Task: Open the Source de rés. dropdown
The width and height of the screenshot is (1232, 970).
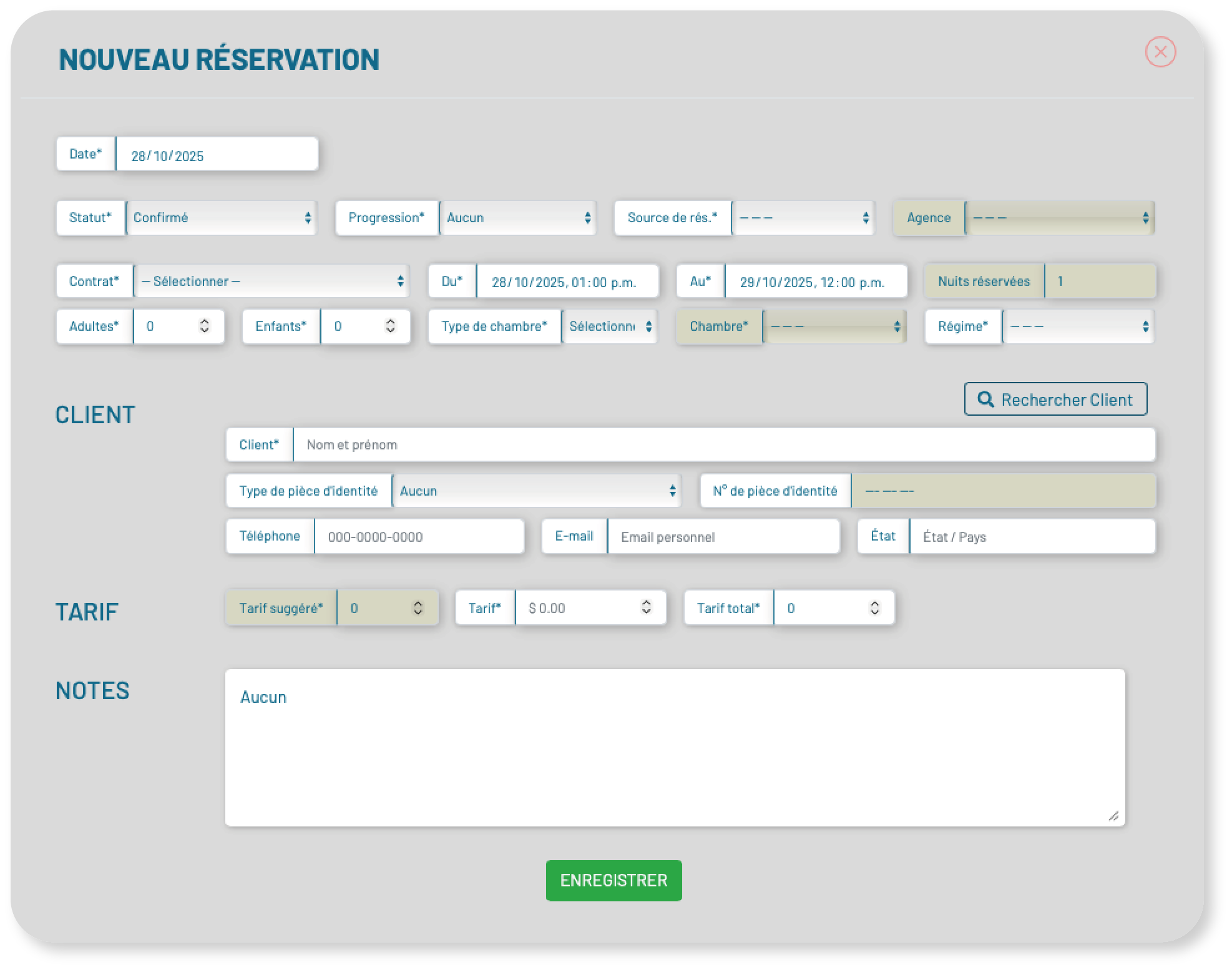Action: (803, 218)
